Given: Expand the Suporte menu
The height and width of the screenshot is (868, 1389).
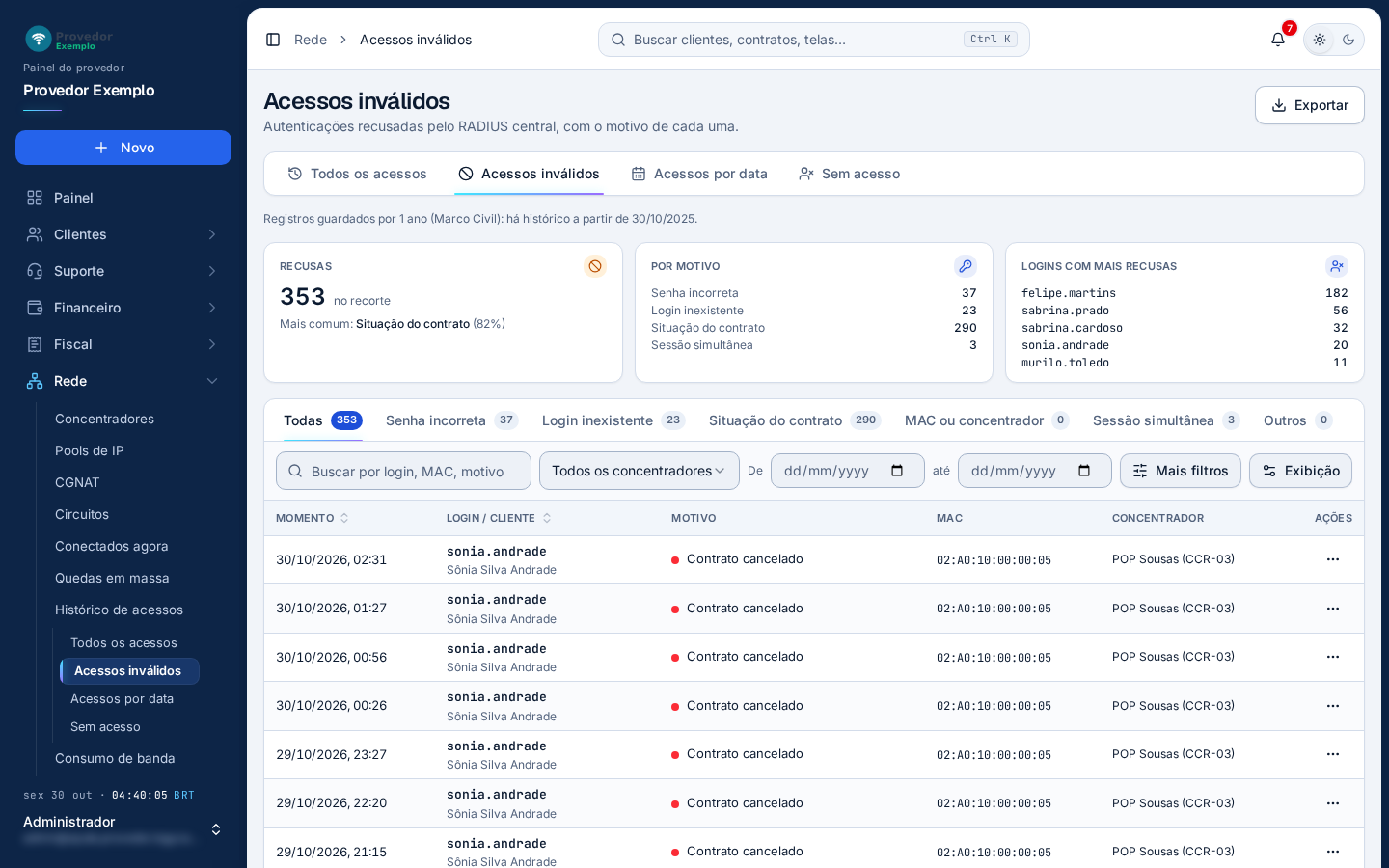Looking at the screenshot, I should coord(123,271).
